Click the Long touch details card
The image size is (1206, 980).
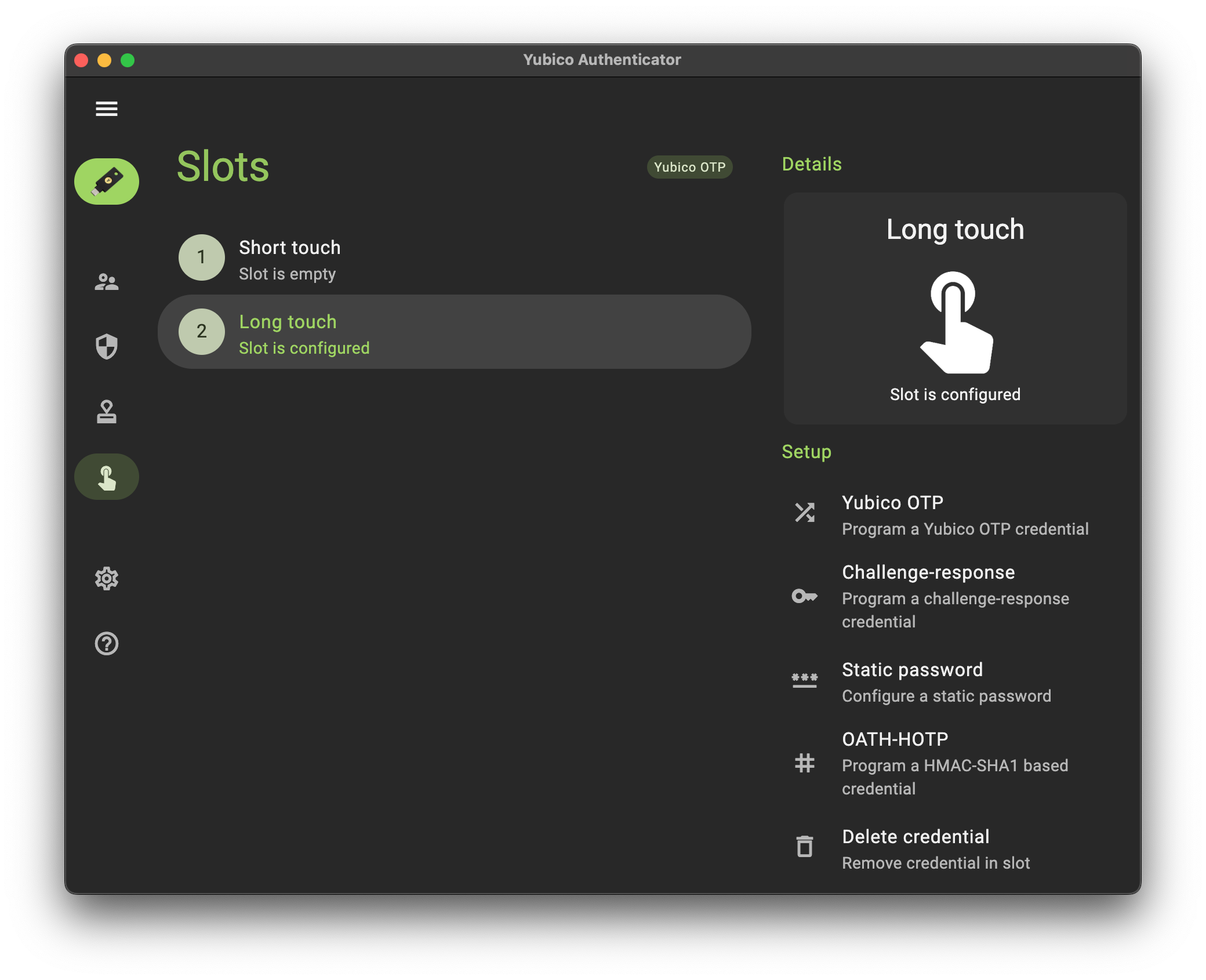955,308
